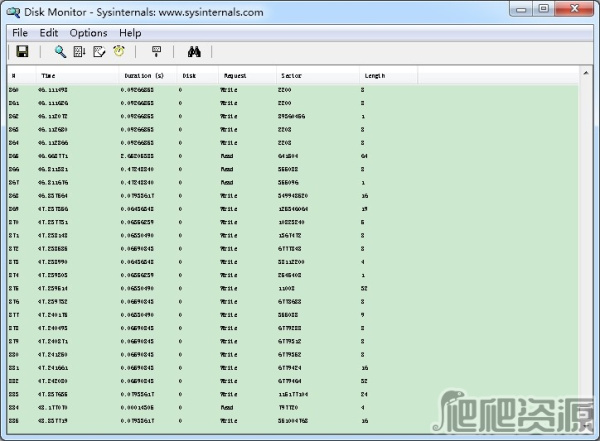Toggle capture with the magnifier icon
Viewport: 600px width, 441px height.
click(x=60, y=52)
